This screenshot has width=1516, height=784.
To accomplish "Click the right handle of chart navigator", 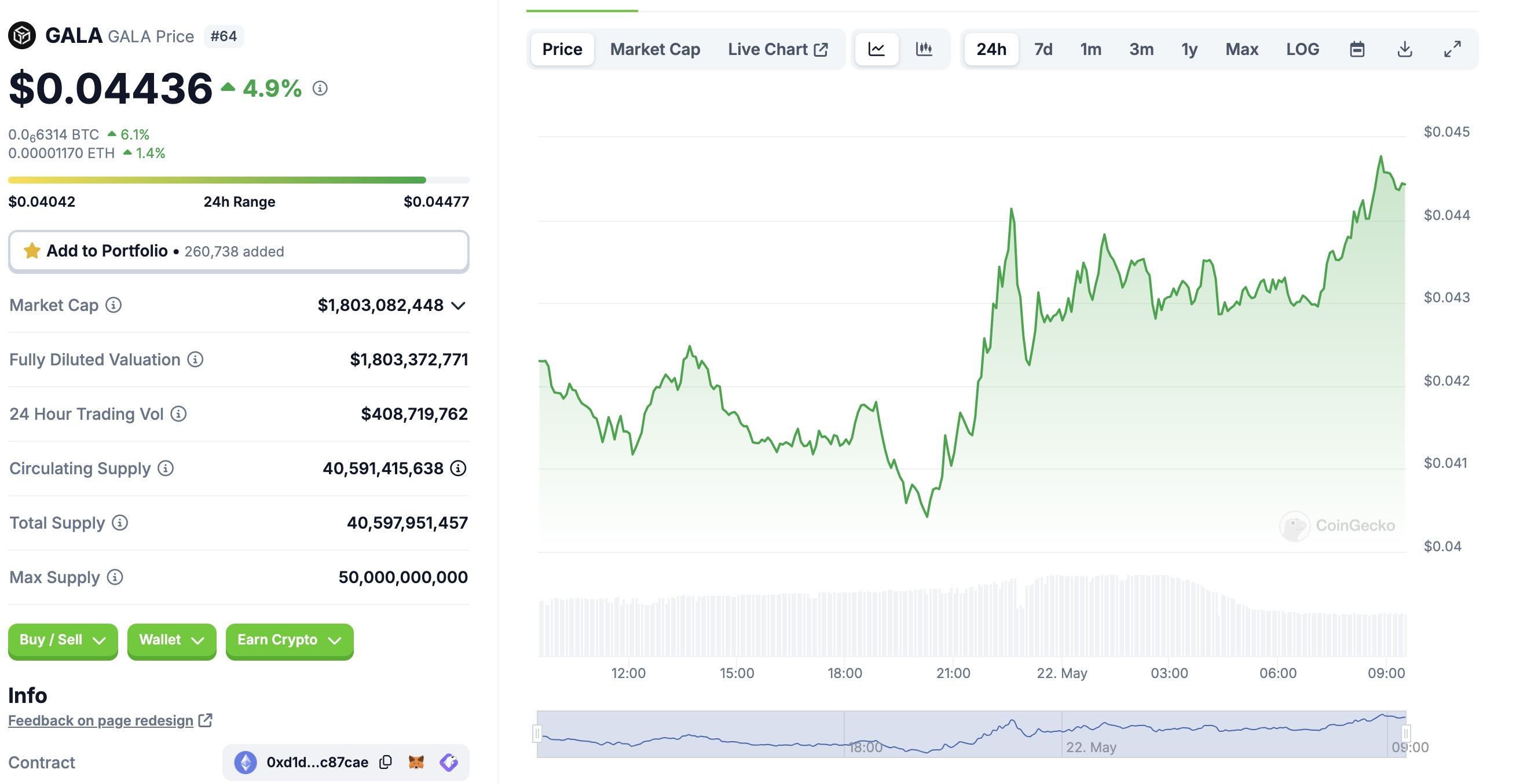I will 1405,734.
